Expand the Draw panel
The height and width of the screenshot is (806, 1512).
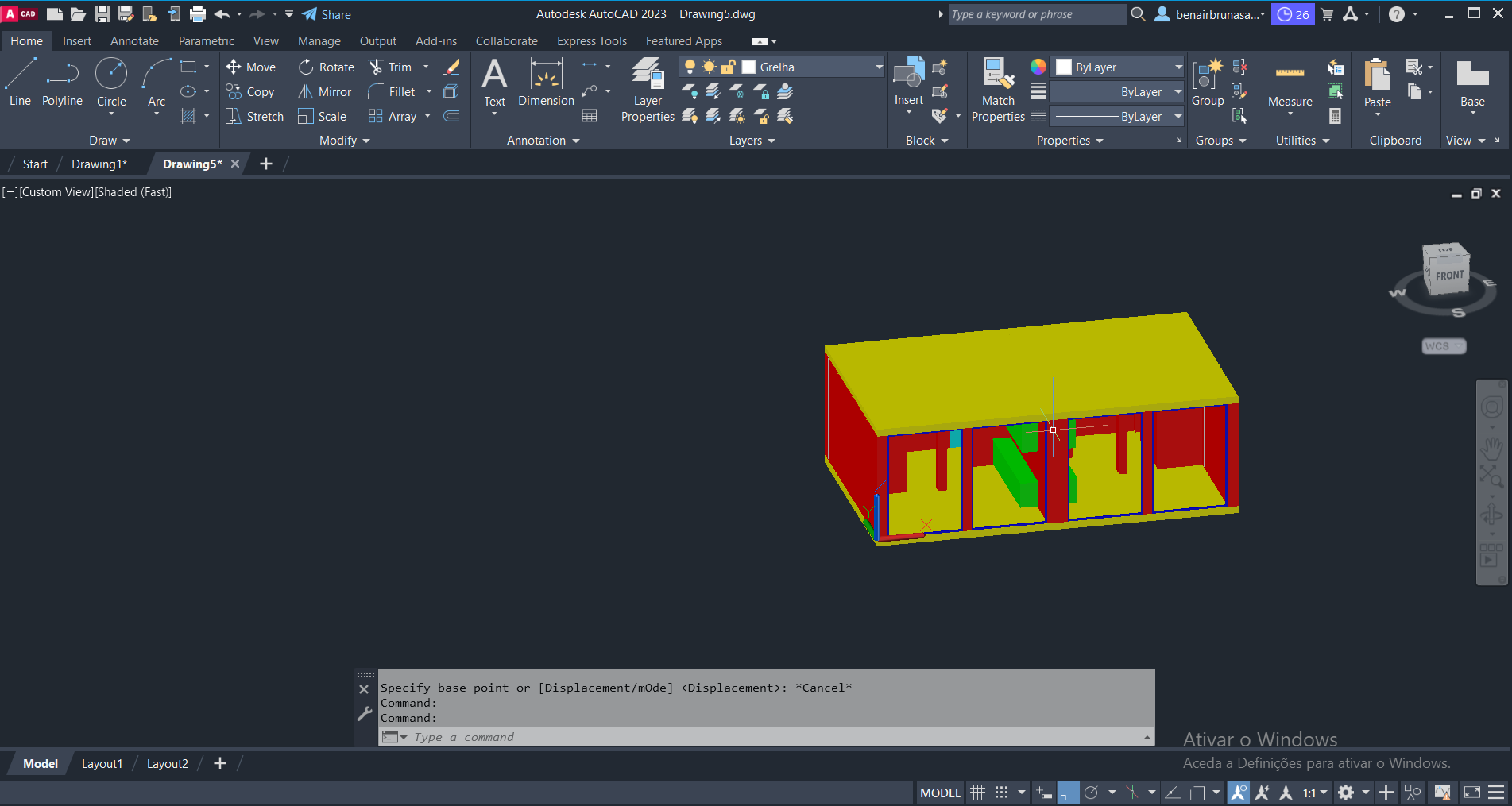pos(110,141)
